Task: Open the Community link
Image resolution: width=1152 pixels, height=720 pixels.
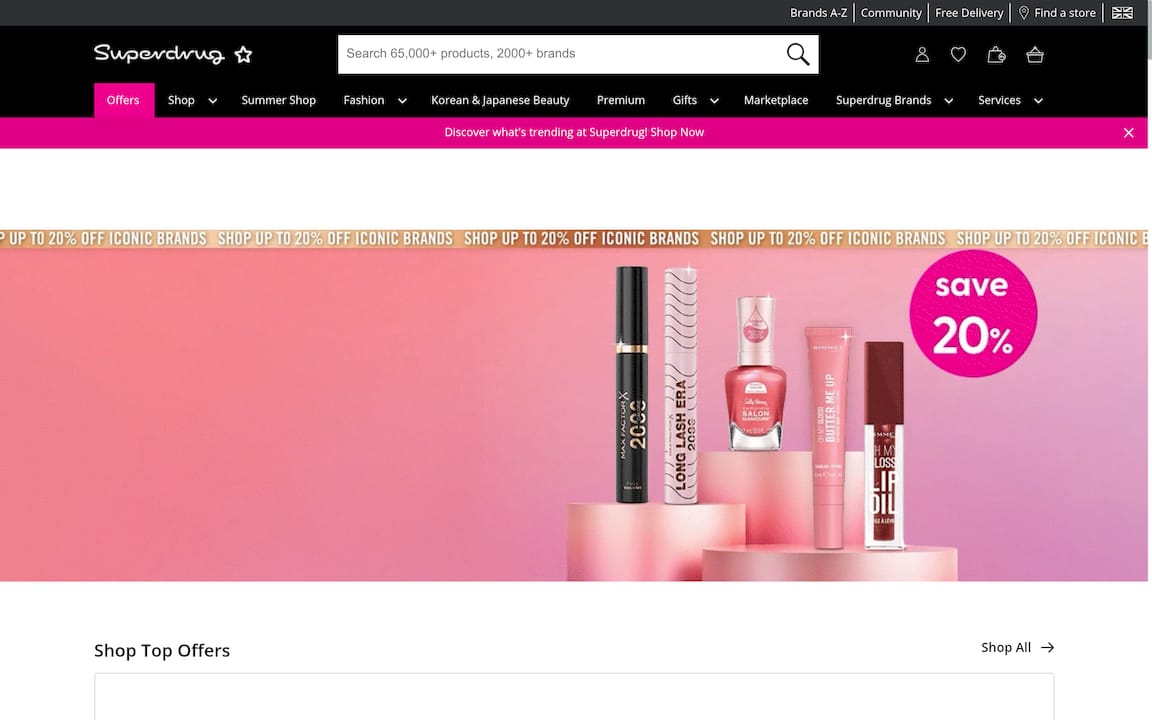Action: [891, 12]
